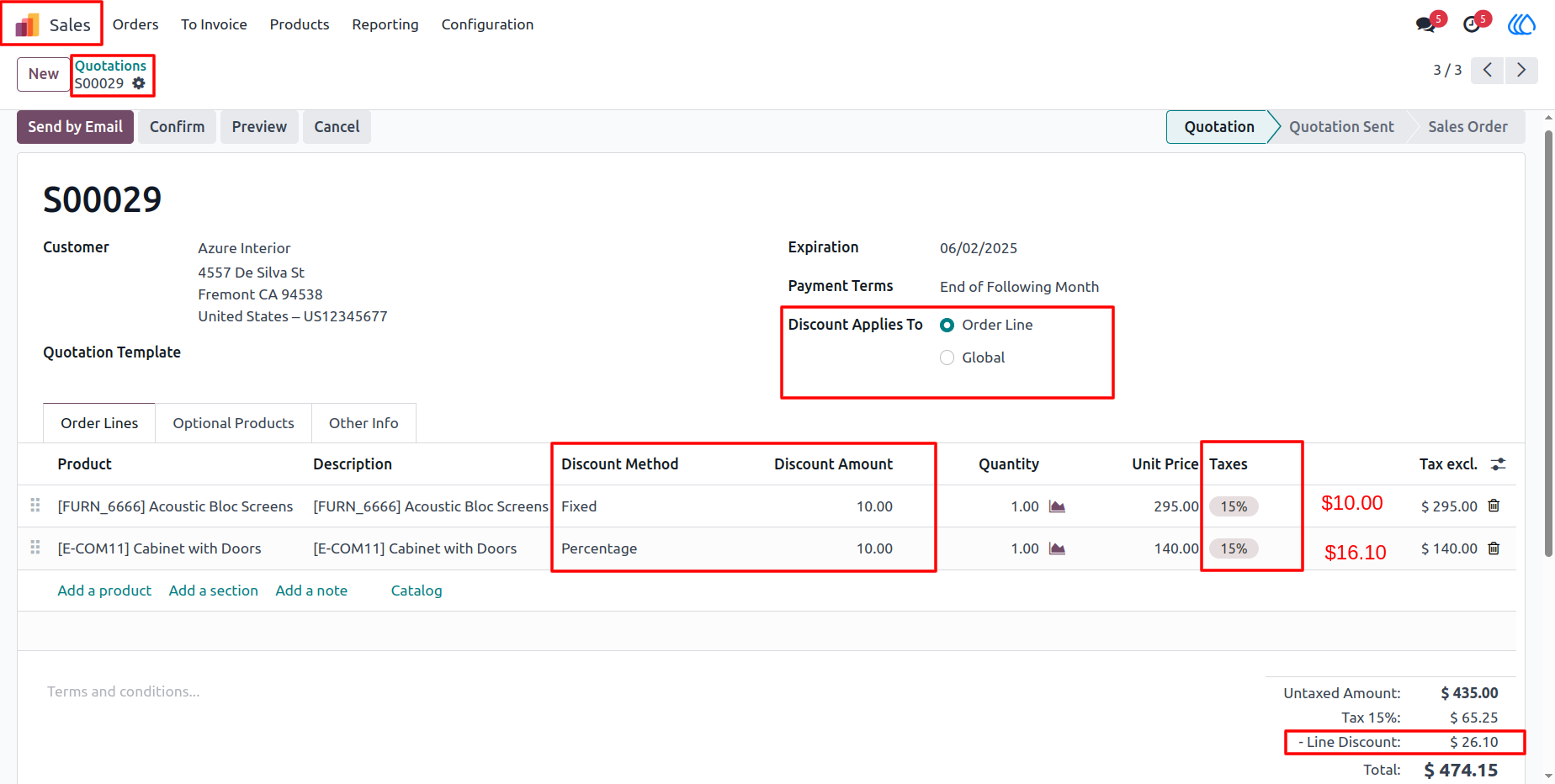Create a New quotation
This screenshot has height=784, width=1555.
(44, 74)
